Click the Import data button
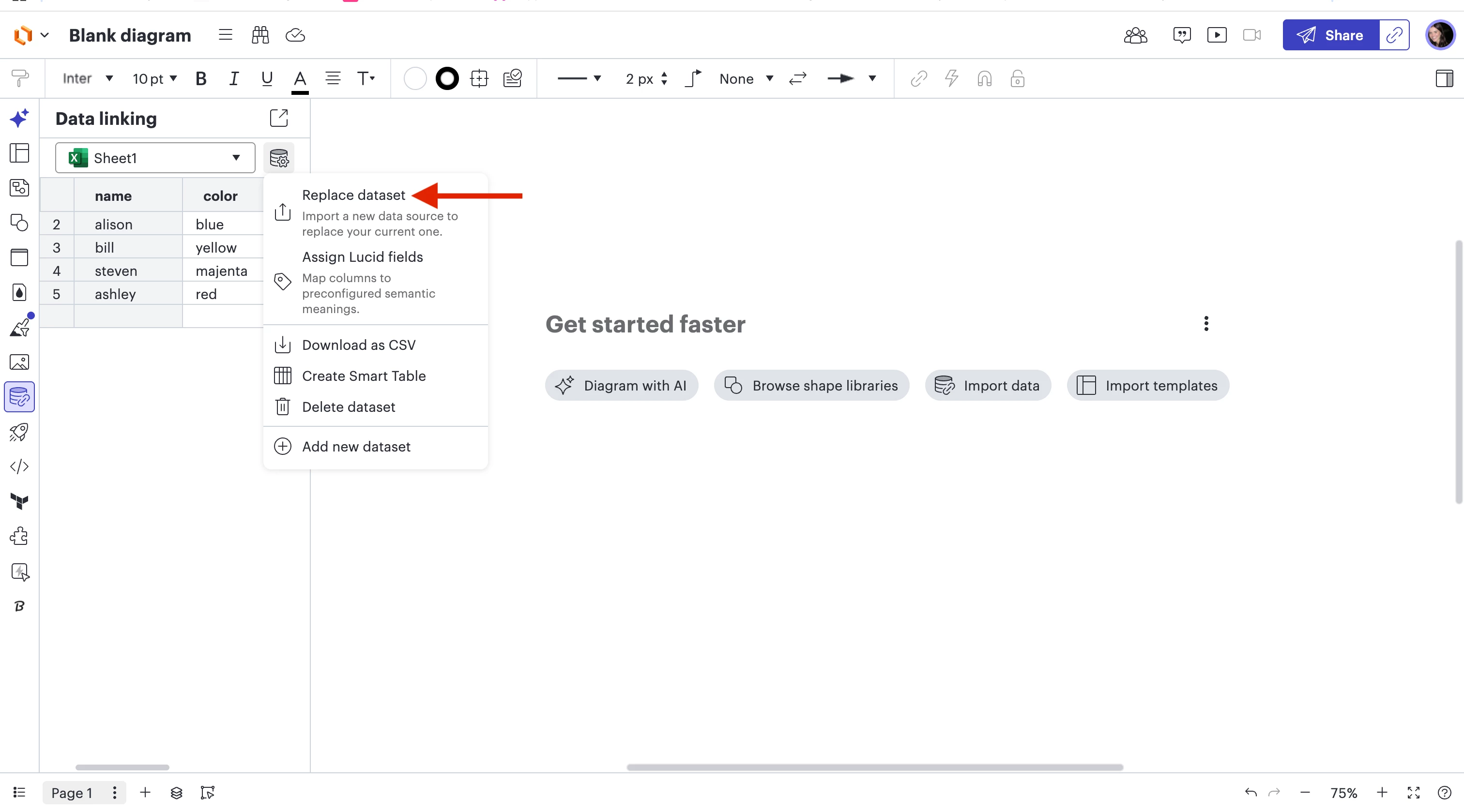 click(988, 386)
